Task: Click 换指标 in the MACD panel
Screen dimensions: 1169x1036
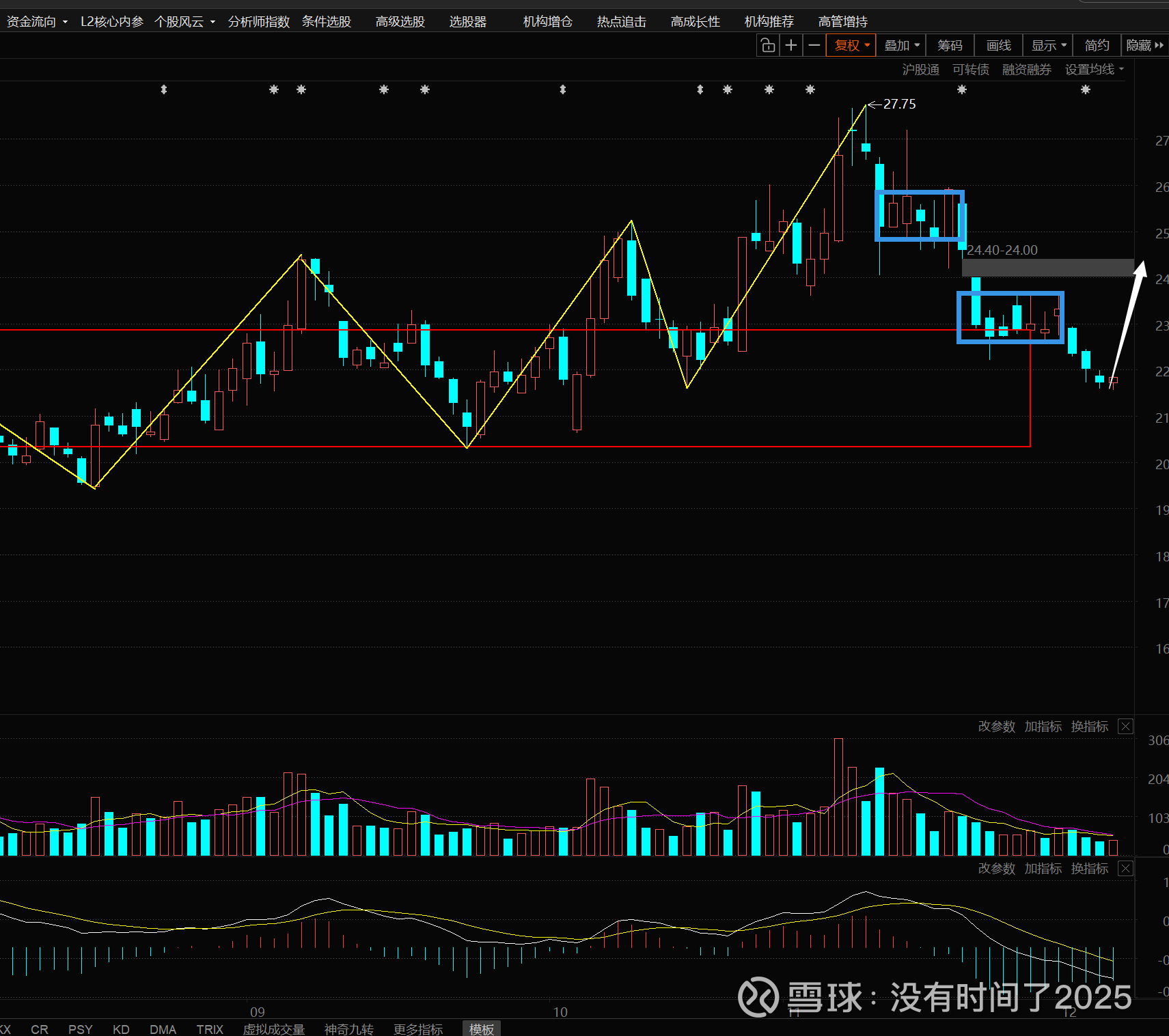Action: coord(1090,869)
